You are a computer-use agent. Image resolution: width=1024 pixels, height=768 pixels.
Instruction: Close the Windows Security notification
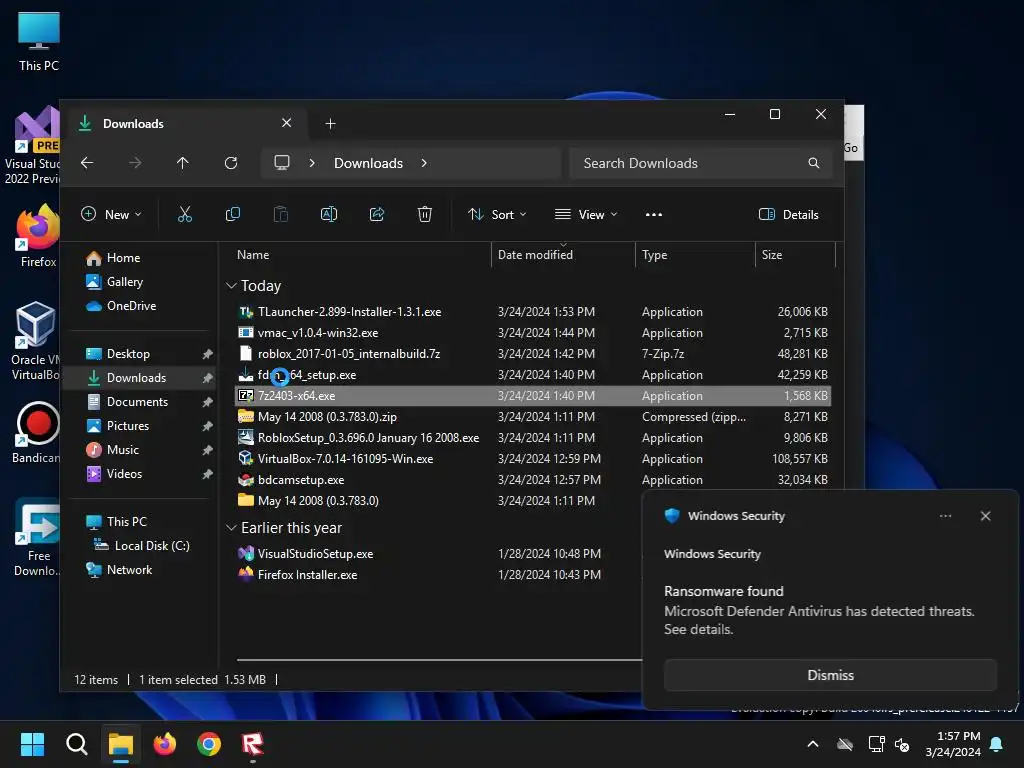tap(985, 516)
